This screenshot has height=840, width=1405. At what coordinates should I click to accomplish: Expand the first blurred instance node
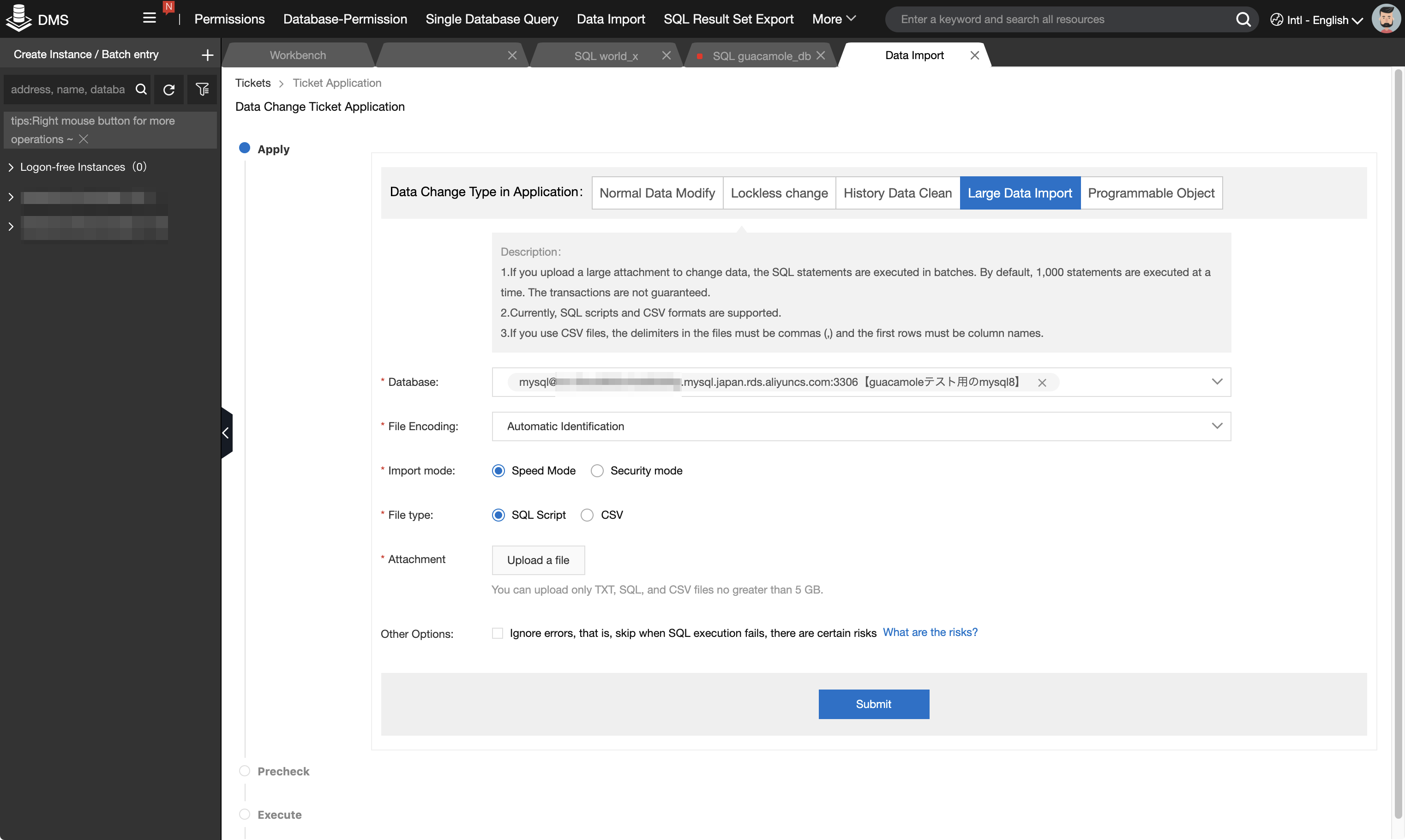point(11,198)
